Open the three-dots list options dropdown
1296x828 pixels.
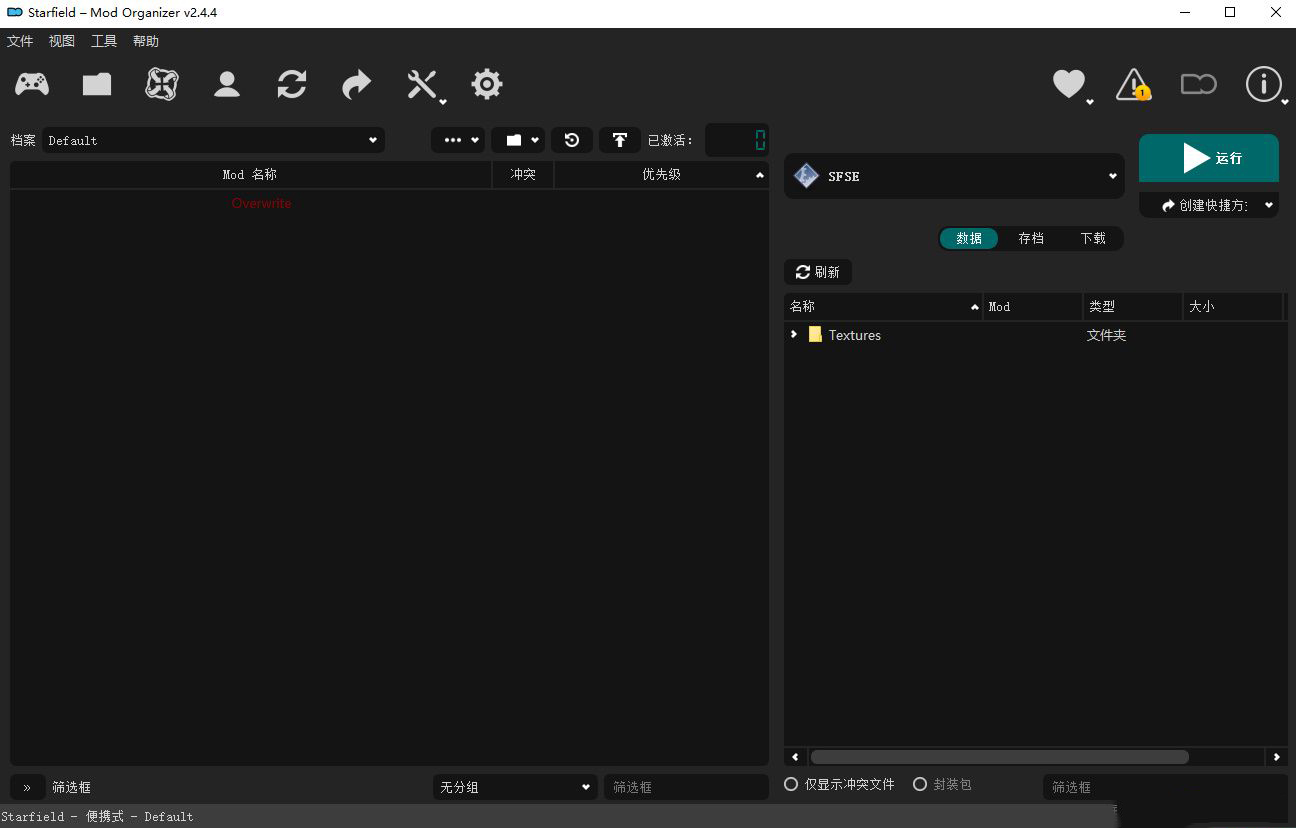click(x=458, y=140)
